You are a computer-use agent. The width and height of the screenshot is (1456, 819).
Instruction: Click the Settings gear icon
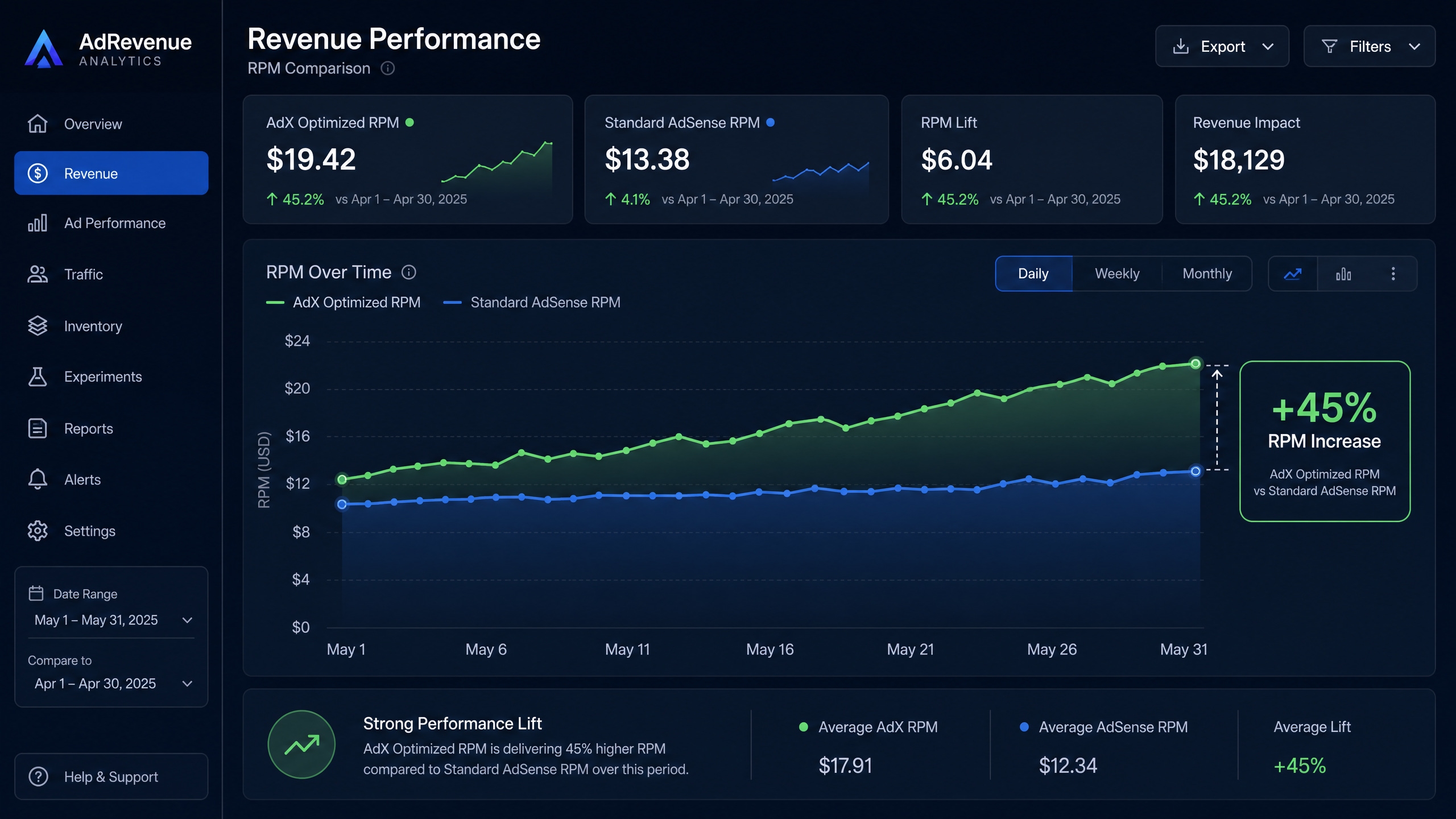pos(38,531)
